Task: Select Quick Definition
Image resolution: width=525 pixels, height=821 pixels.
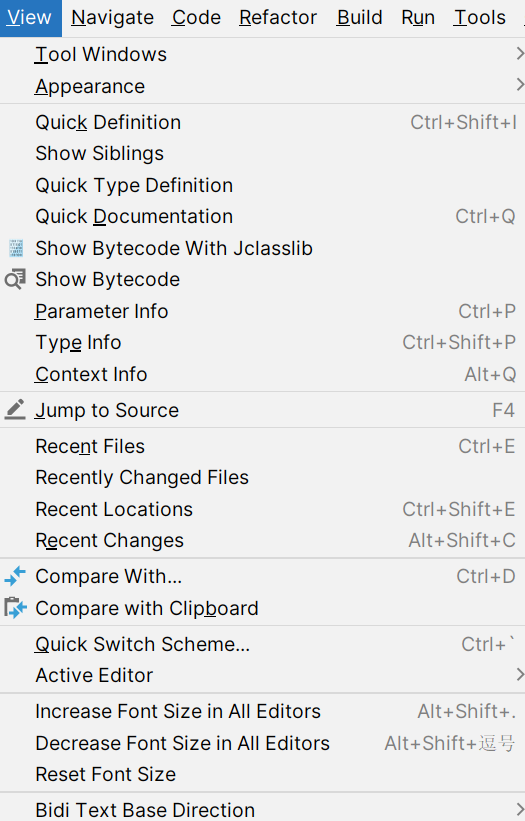Action: (262, 123)
